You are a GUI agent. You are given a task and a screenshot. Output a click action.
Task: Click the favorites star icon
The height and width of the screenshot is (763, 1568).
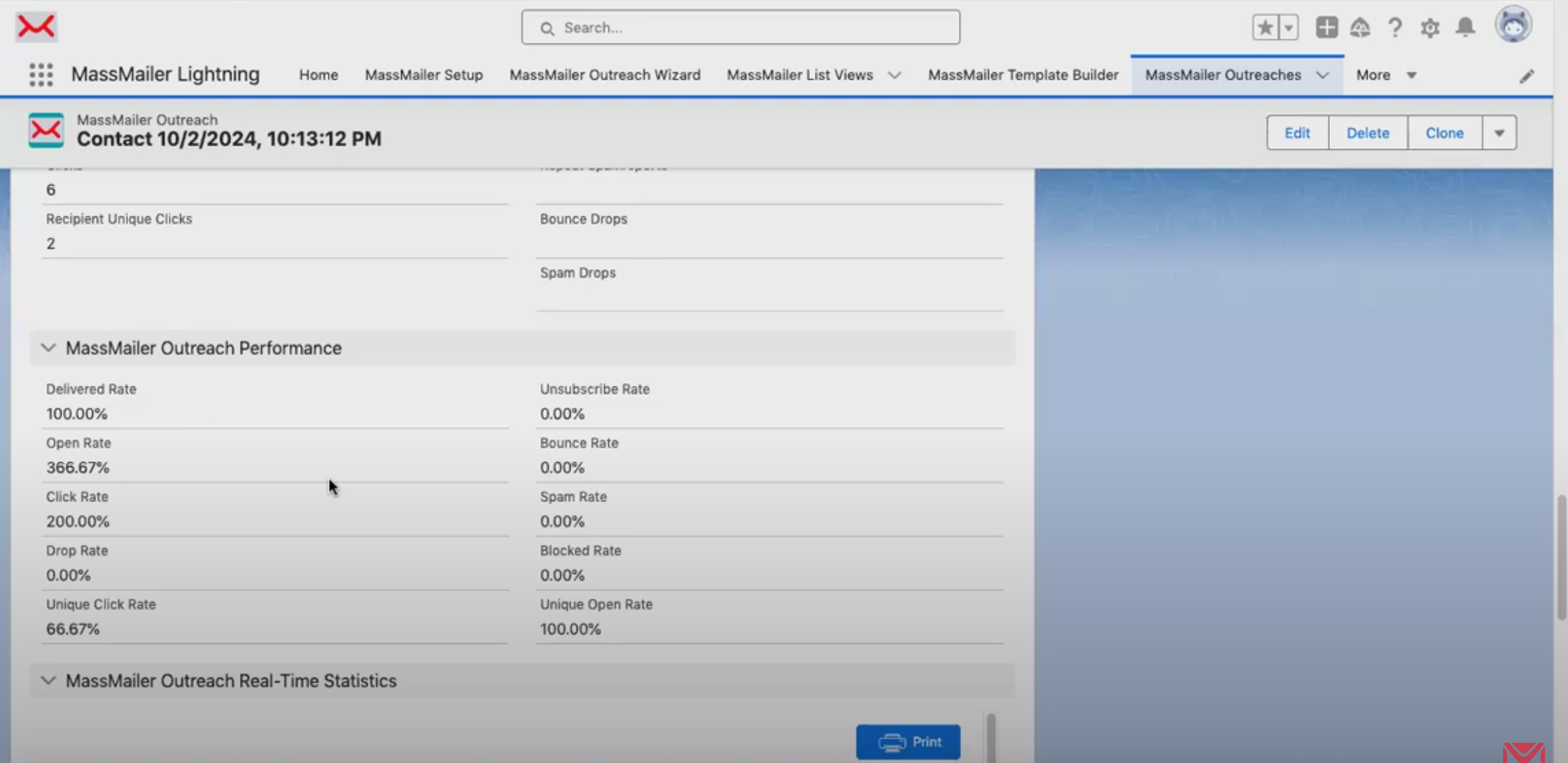point(1265,27)
